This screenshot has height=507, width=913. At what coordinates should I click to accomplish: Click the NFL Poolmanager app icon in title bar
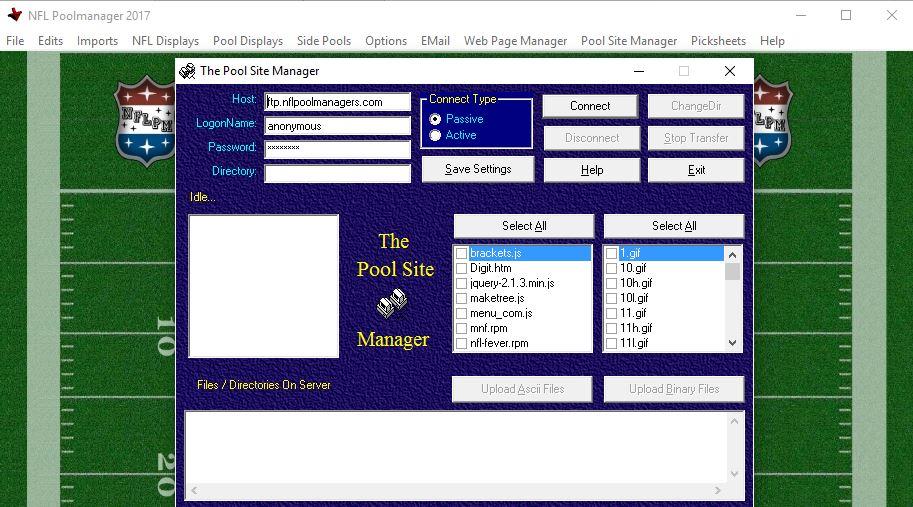tap(15, 15)
